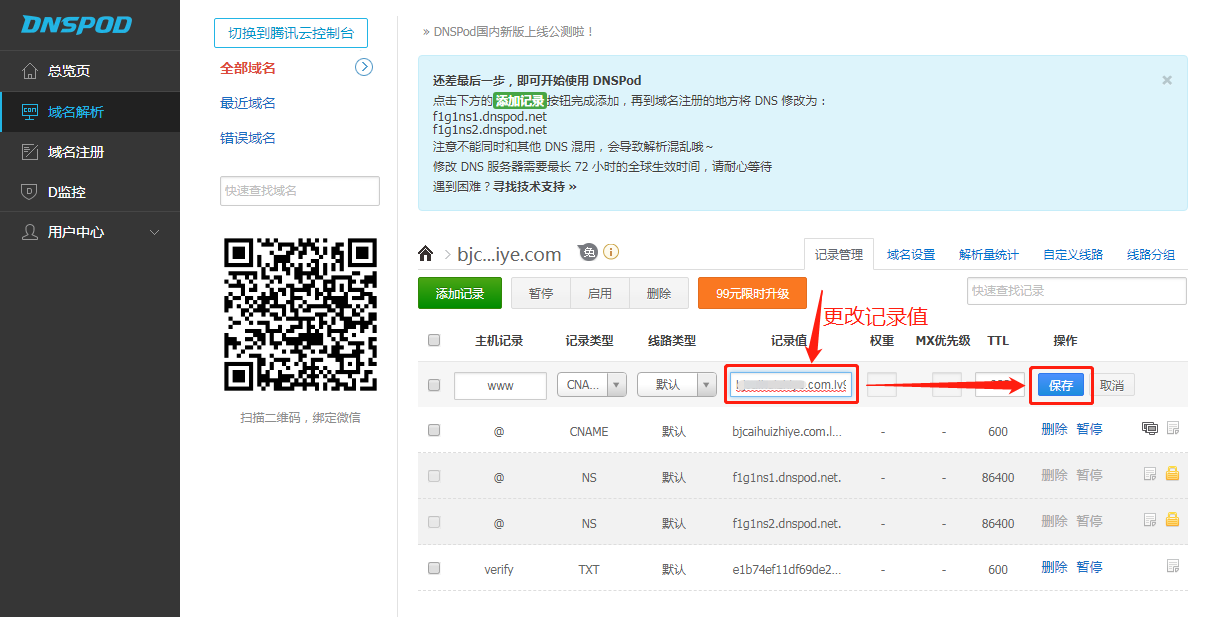Open 域名解析 in the left sidebar
Viewport: 1220px width, 617px height.
pyautogui.click(x=90, y=112)
